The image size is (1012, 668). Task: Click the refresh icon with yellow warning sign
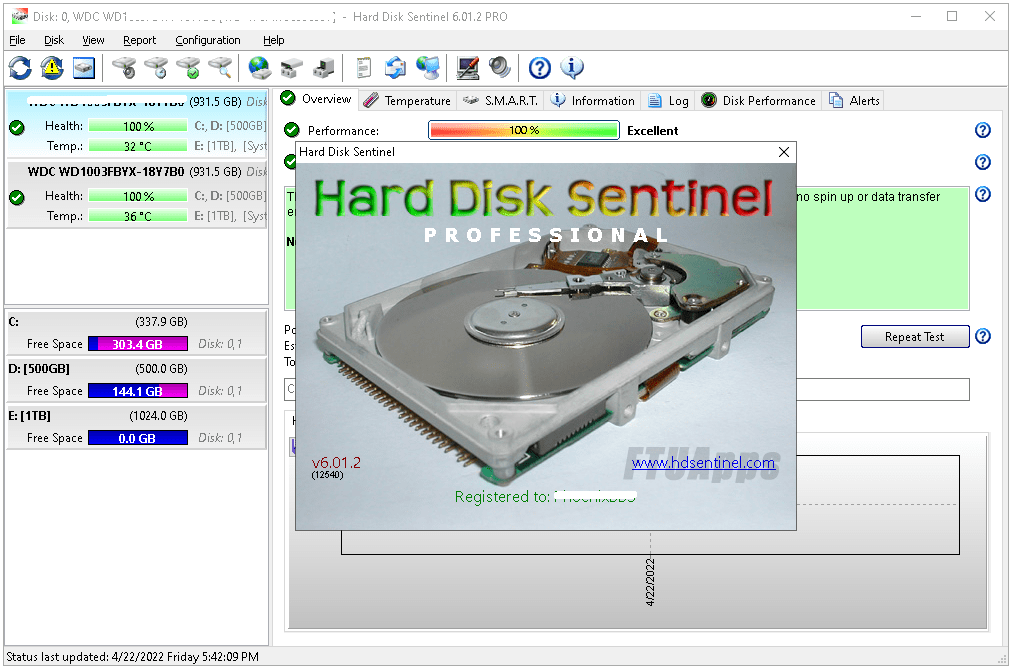click(52, 67)
